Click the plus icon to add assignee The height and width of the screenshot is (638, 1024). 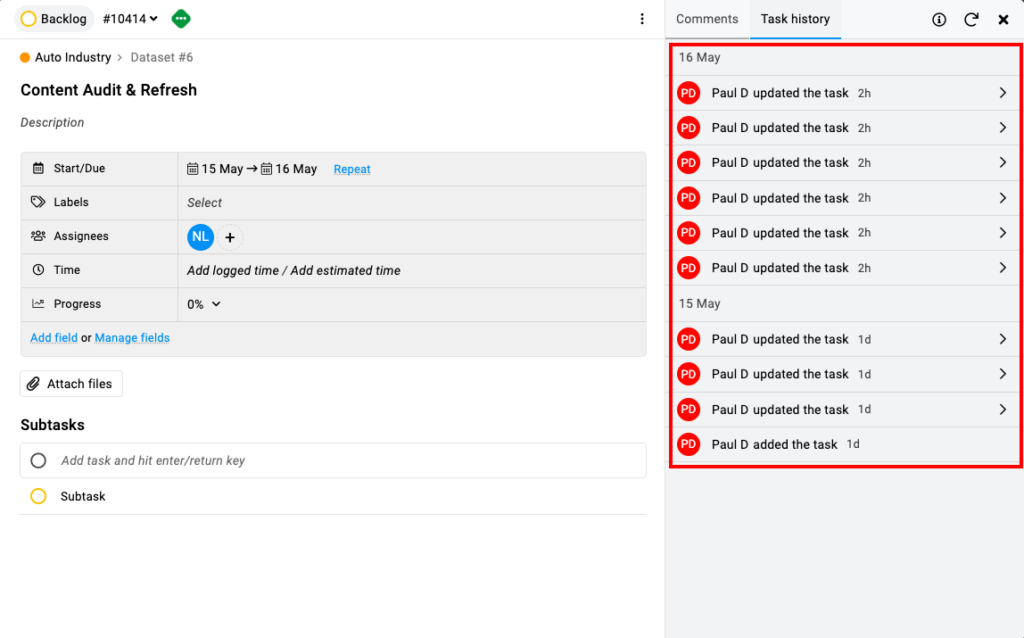point(230,237)
